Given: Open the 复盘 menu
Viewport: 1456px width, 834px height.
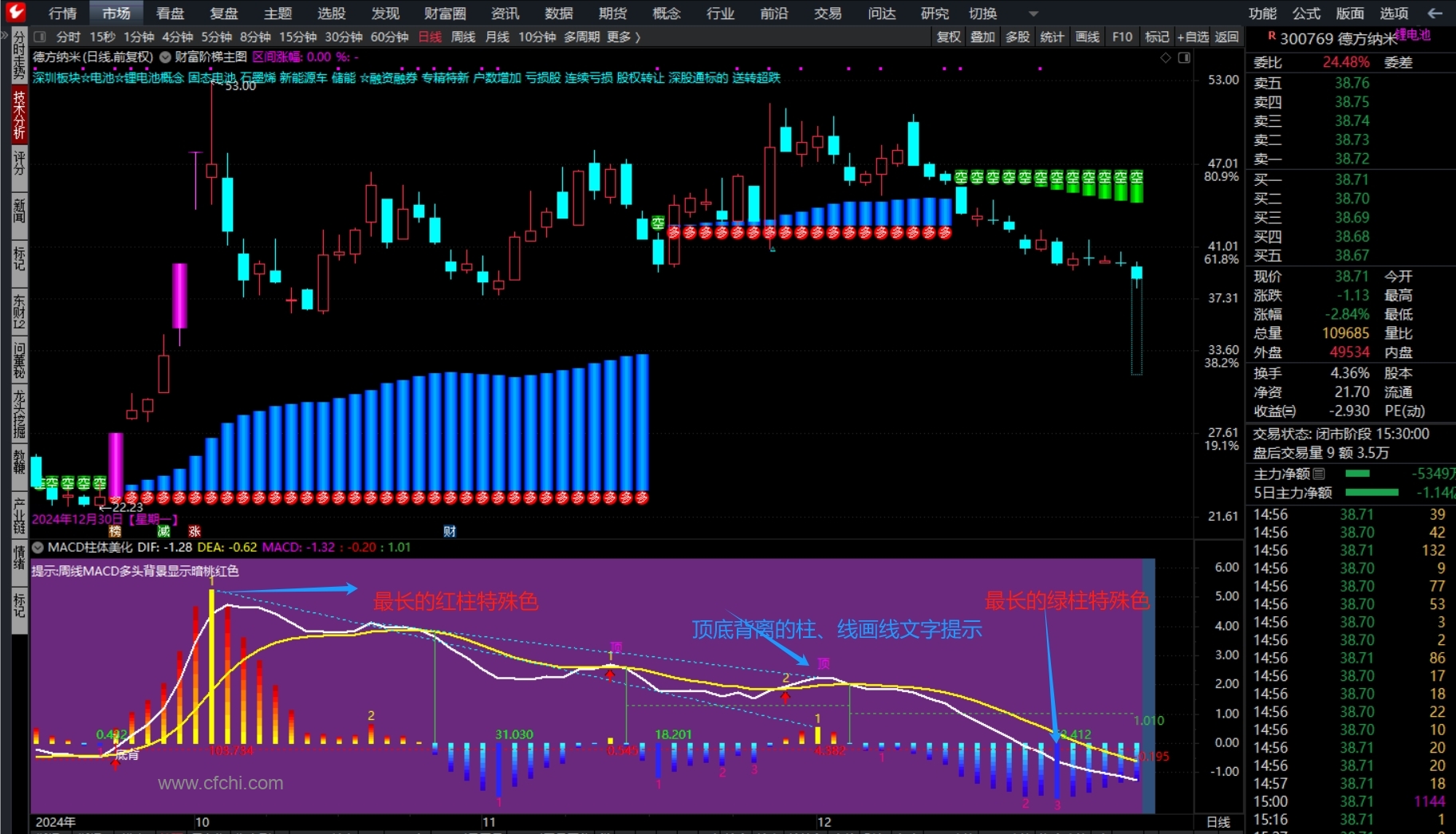Looking at the screenshot, I should click(224, 14).
